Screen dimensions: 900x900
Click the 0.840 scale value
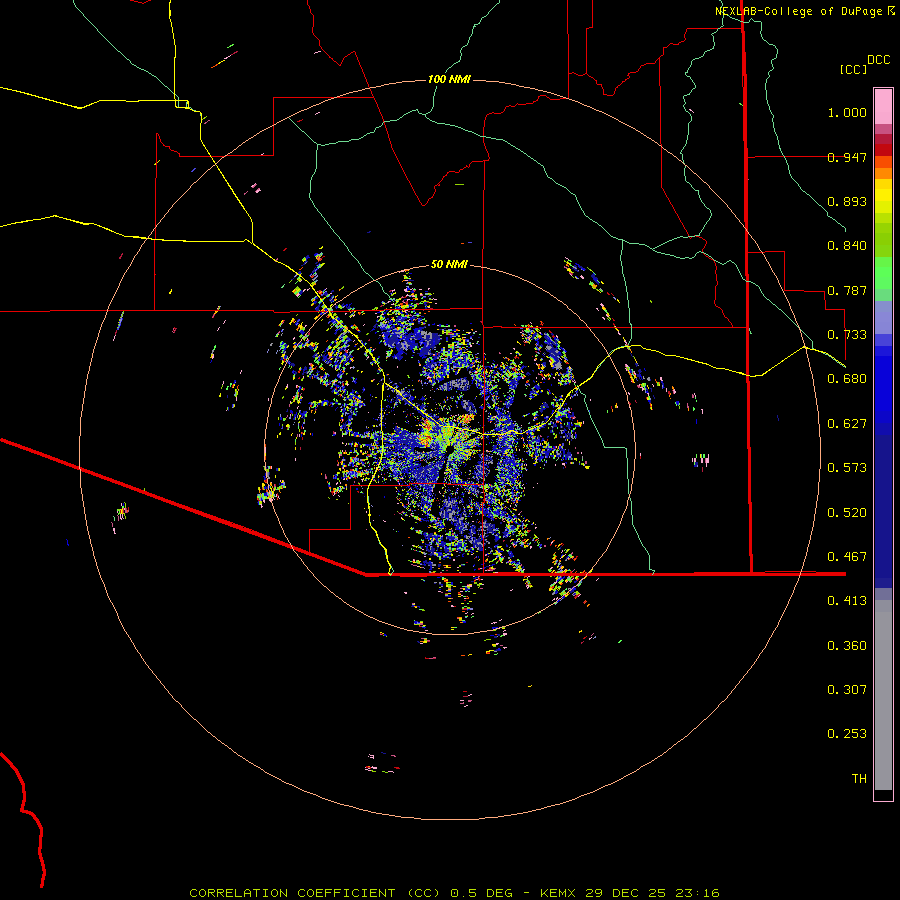[x=847, y=246]
